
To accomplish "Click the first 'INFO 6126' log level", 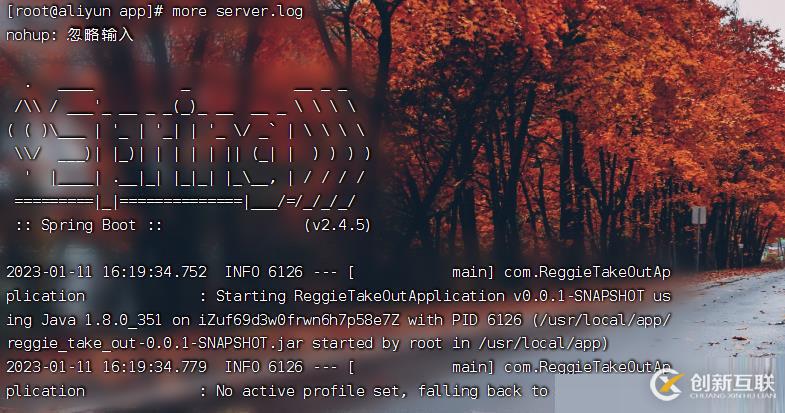I will [263, 272].
